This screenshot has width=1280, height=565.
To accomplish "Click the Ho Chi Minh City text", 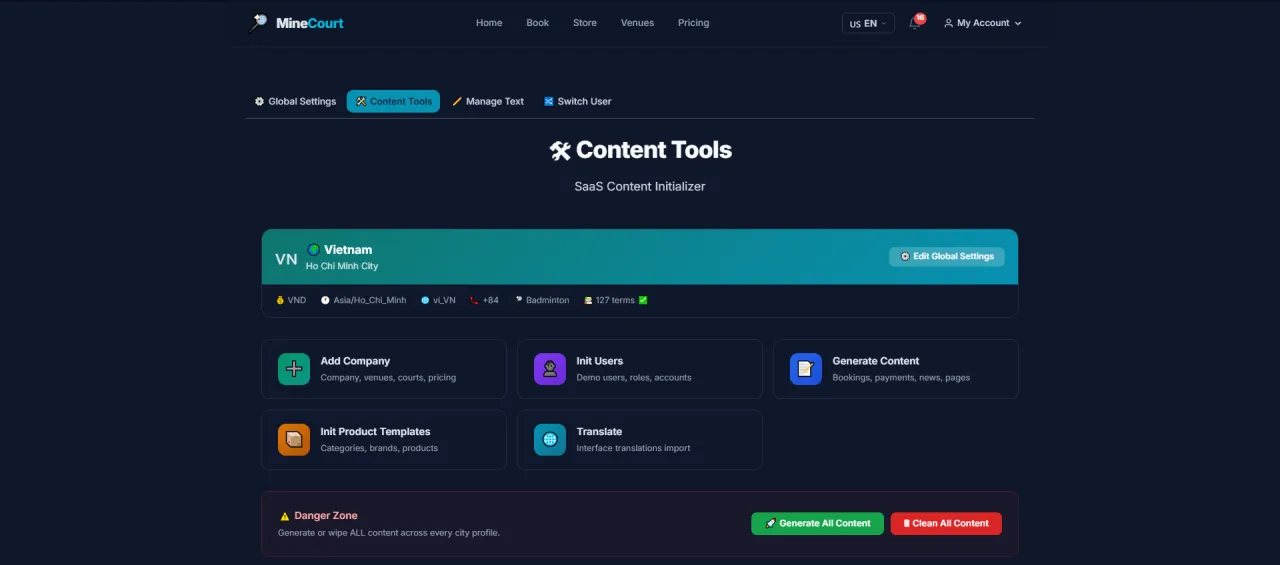I will pos(342,266).
